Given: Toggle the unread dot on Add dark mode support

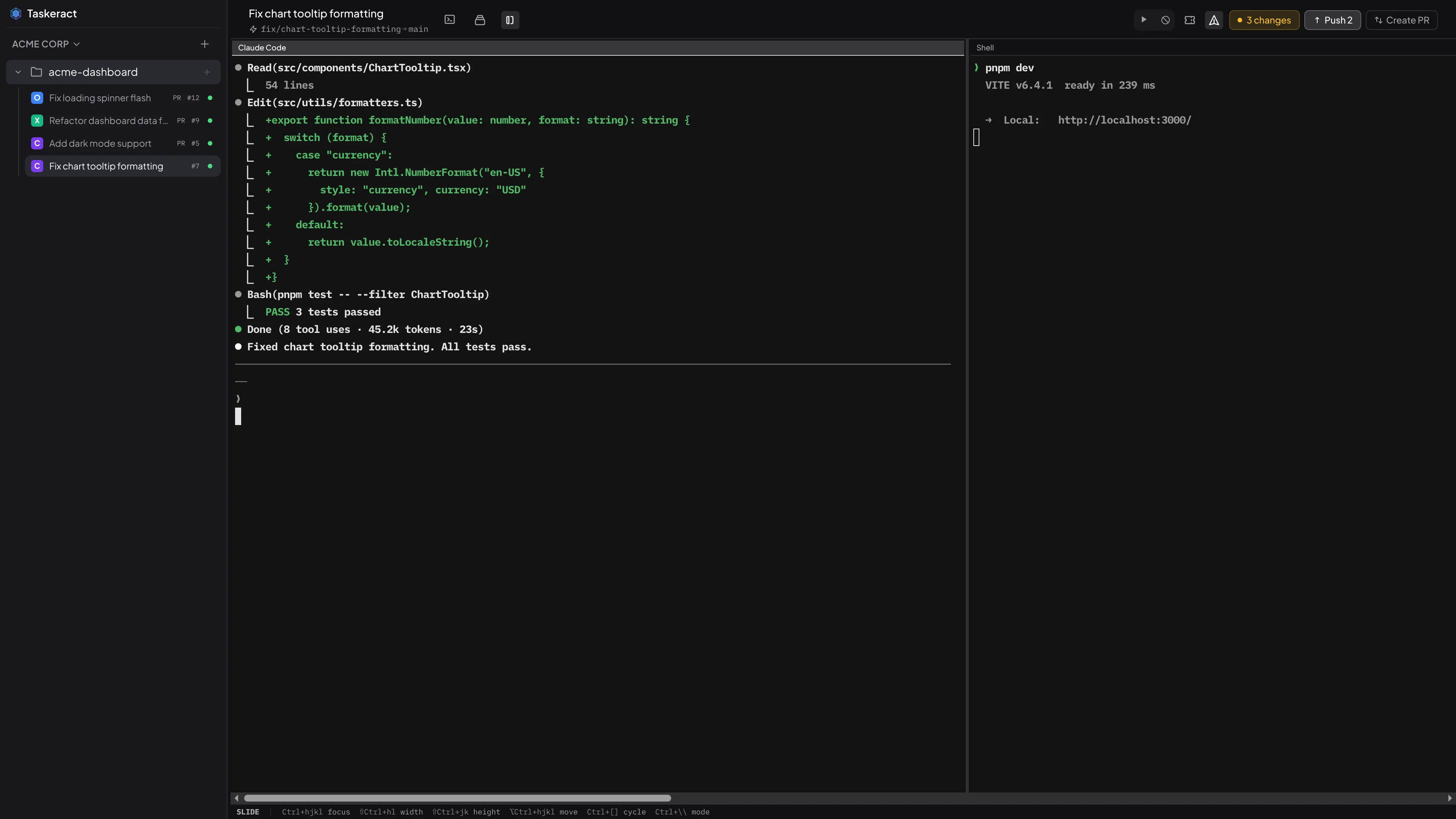Looking at the screenshot, I should tap(210, 143).
